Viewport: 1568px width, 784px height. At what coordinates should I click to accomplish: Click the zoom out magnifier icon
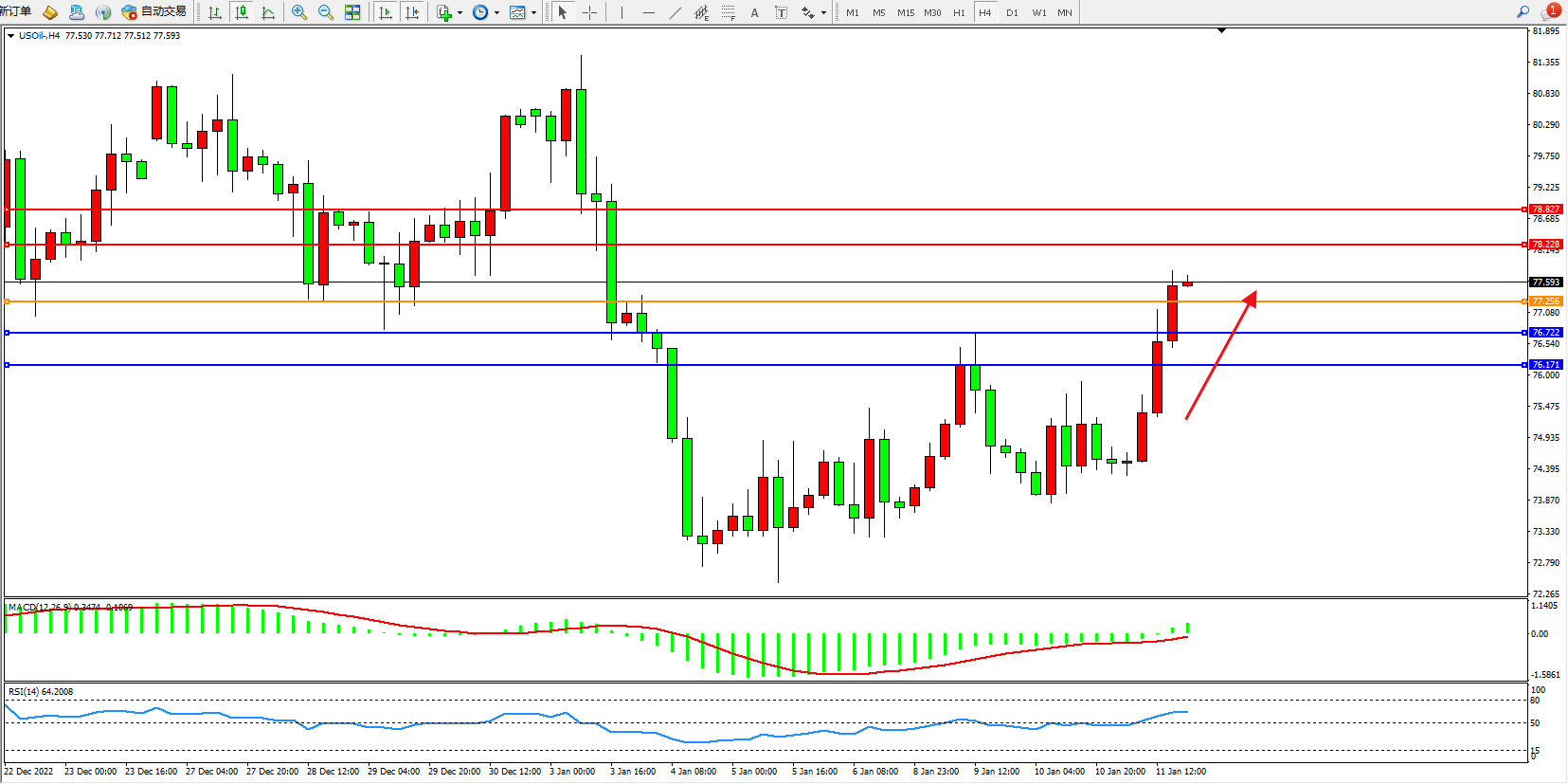[x=326, y=12]
